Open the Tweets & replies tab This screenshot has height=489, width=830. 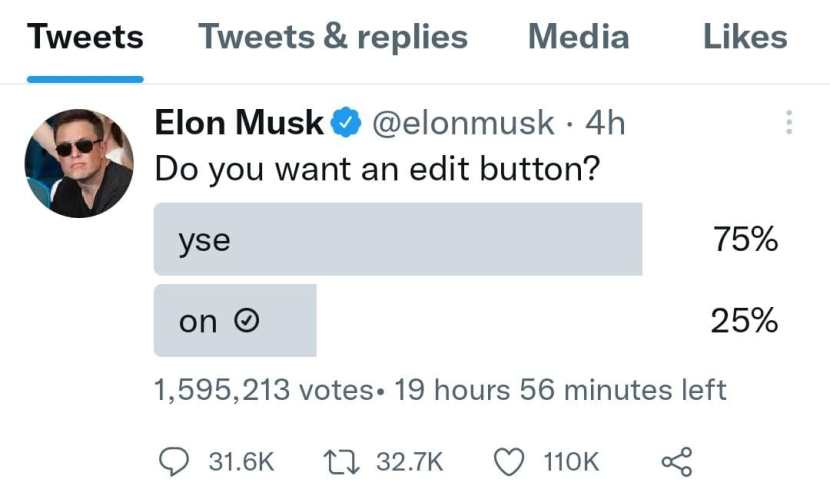(333, 37)
